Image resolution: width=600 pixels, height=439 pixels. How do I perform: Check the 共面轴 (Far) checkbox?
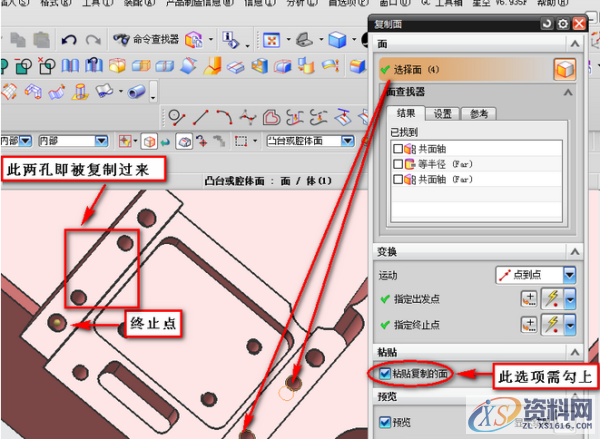[398, 179]
